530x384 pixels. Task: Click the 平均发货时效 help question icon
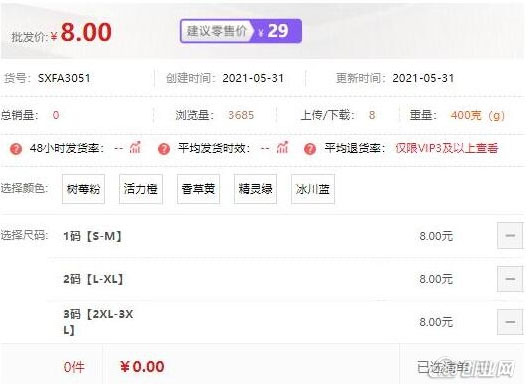click(164, 149)
